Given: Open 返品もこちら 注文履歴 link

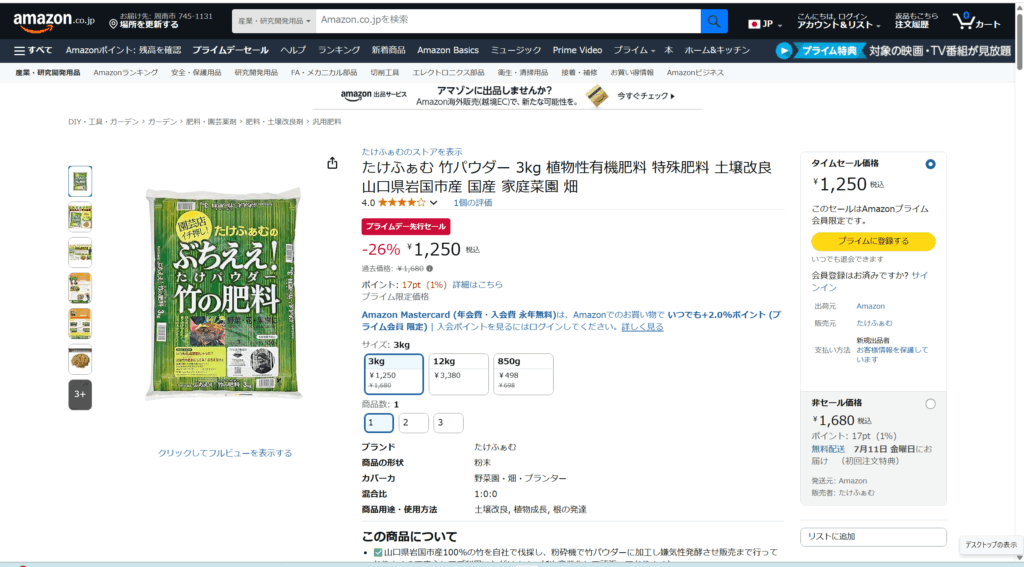Looking at the screenshot, I should [x=916, y=21].
